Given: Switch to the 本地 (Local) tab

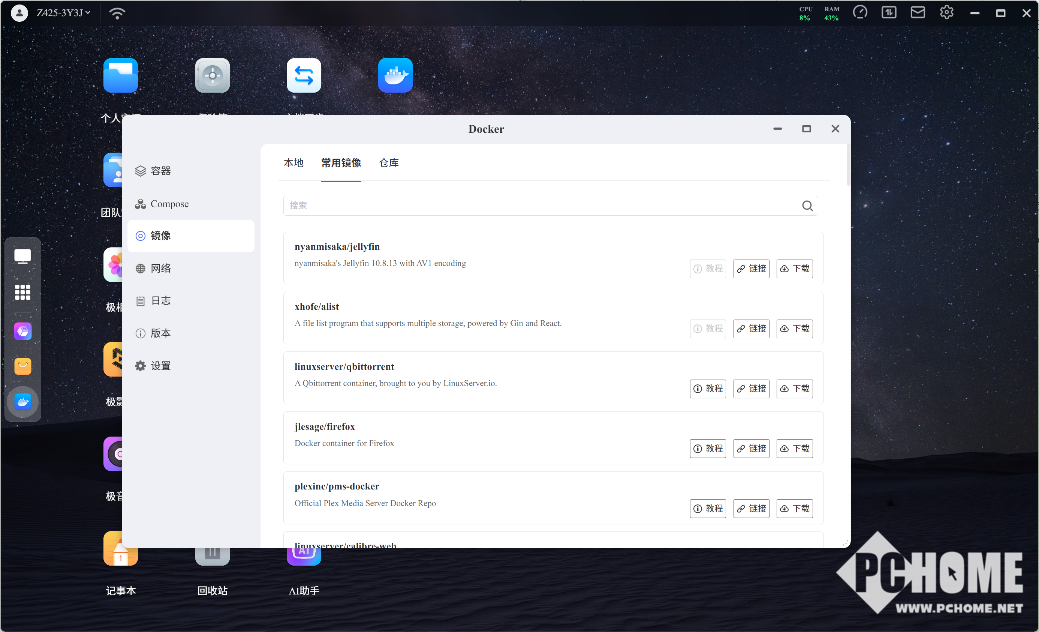Looking at the screenshot, I should [293, 163].
